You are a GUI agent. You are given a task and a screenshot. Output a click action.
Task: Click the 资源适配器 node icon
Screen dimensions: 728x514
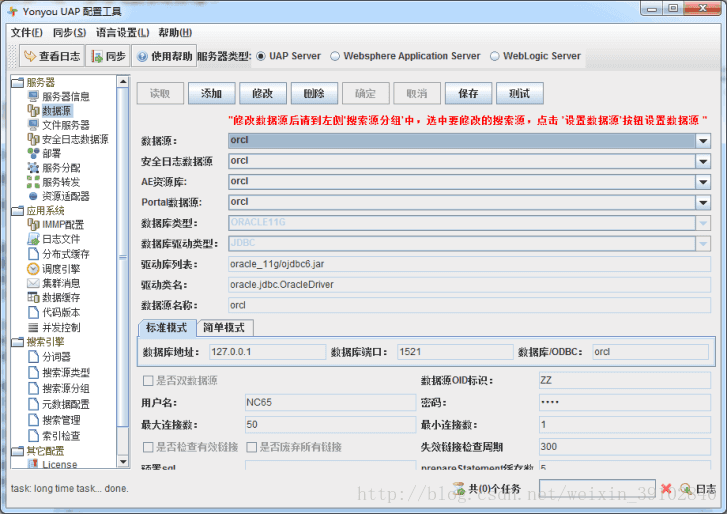coord(33,196)
